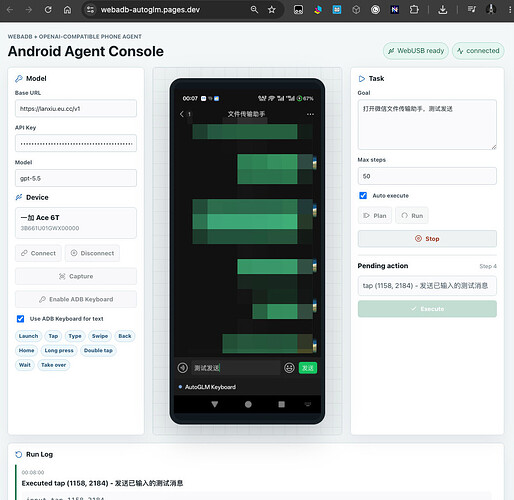
Task: Click the cube extension icon in the toolbar
Action: coord(356,10)
